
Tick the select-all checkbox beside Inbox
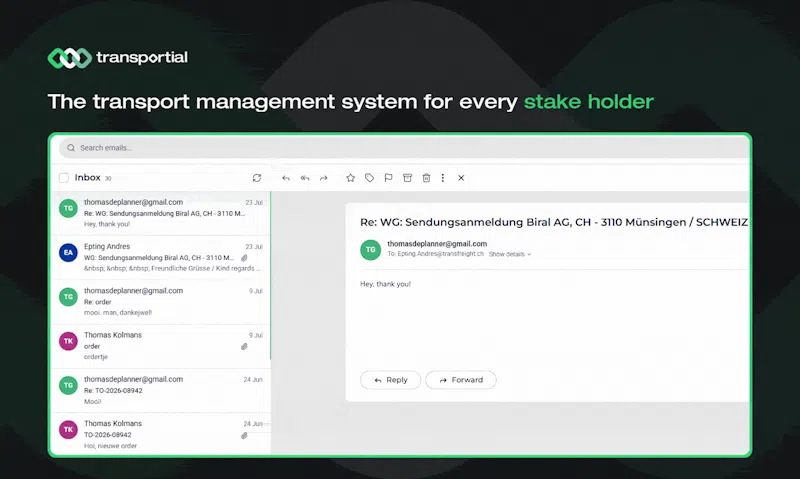[x=64, y=178]
